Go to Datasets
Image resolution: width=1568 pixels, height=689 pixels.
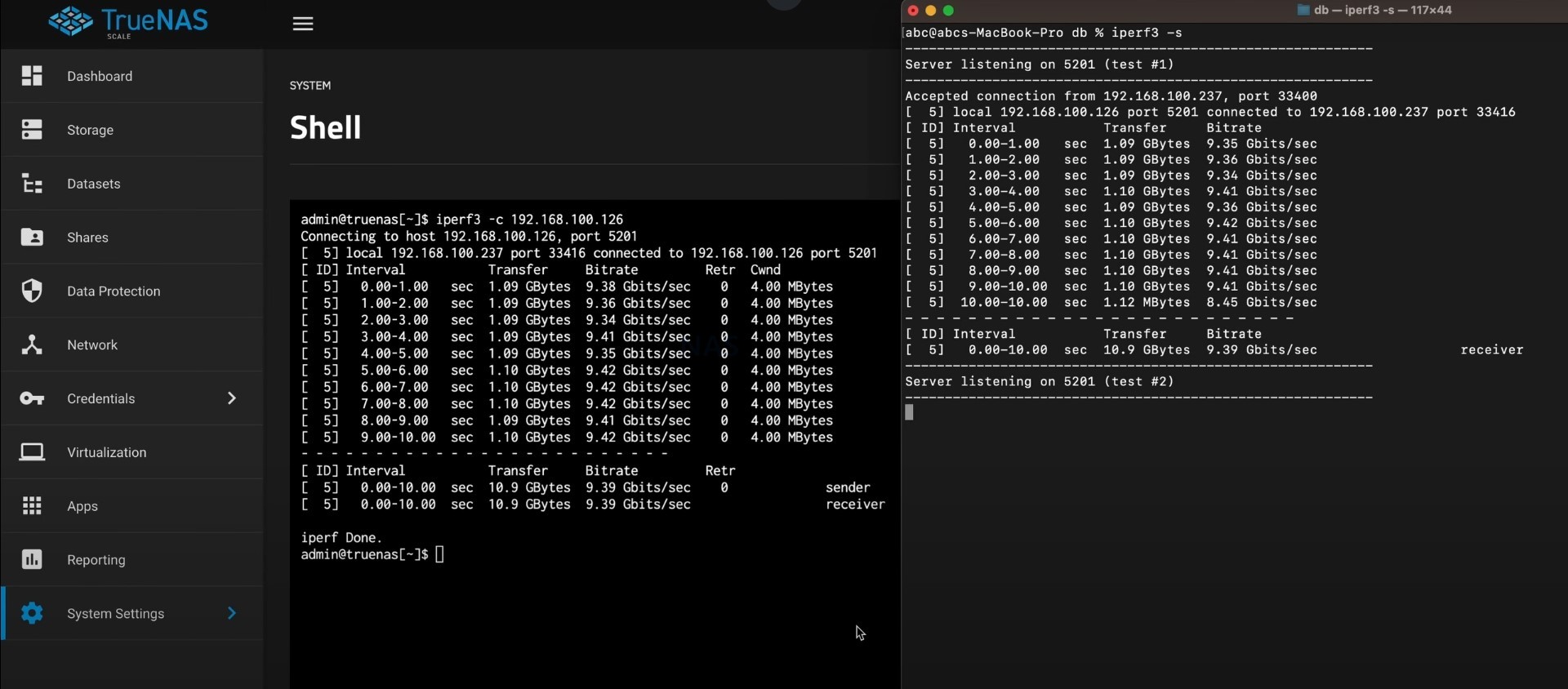tap(132, 184)
